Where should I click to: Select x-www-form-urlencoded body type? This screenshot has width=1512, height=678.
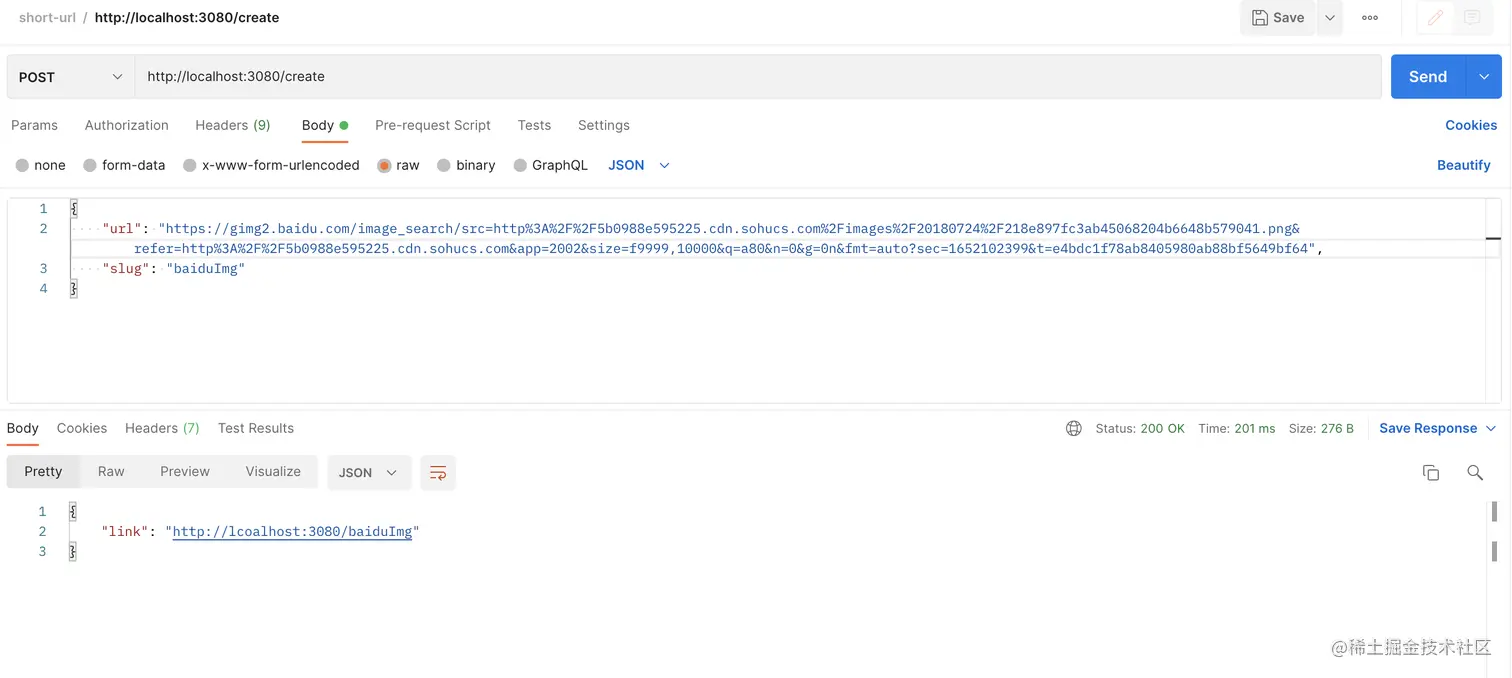[272, 165]
